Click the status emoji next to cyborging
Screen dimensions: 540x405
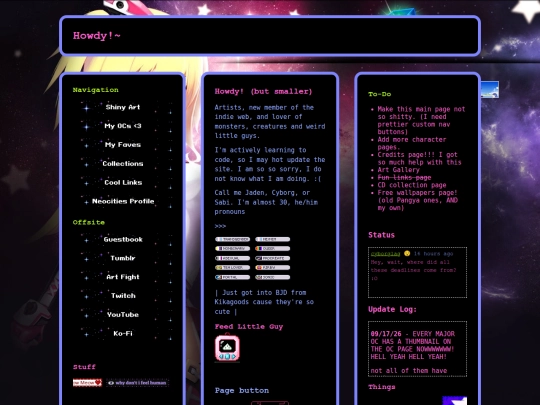(x=407, y=253)
